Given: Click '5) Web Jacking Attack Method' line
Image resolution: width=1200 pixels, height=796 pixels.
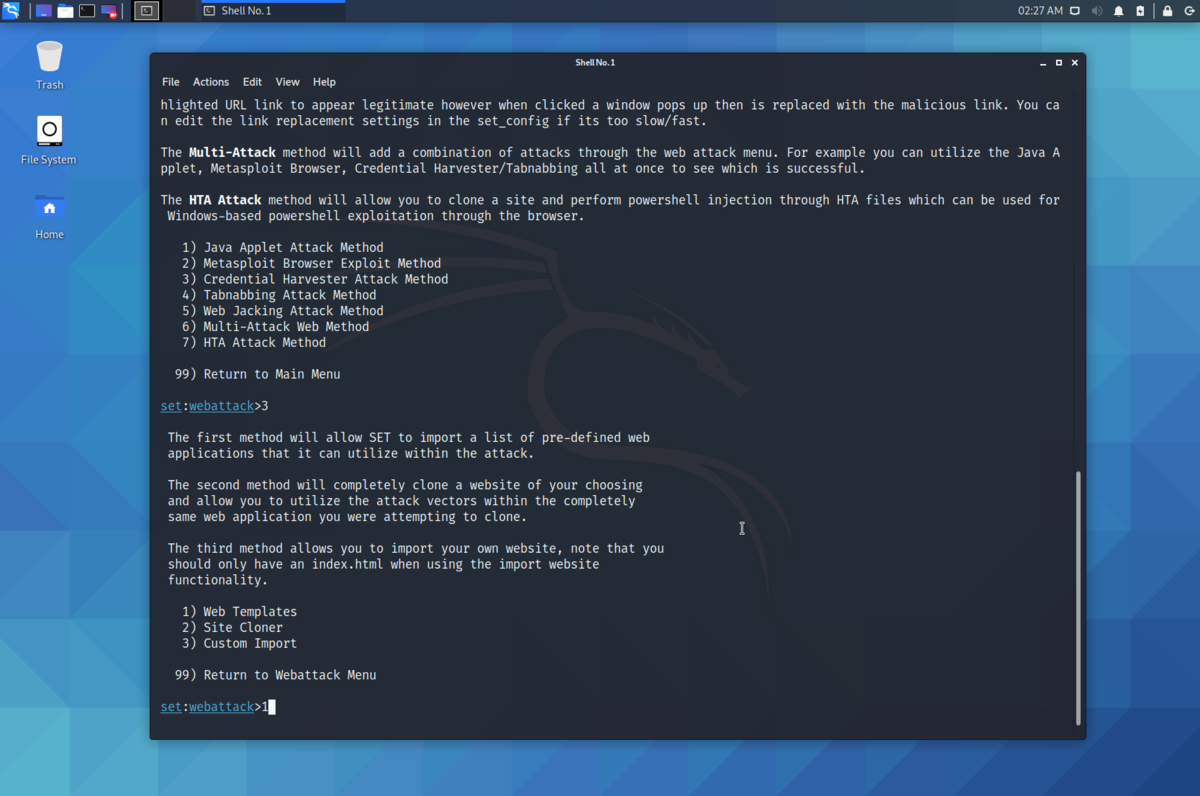Looking at the screenshot, I should pos(282,311).
